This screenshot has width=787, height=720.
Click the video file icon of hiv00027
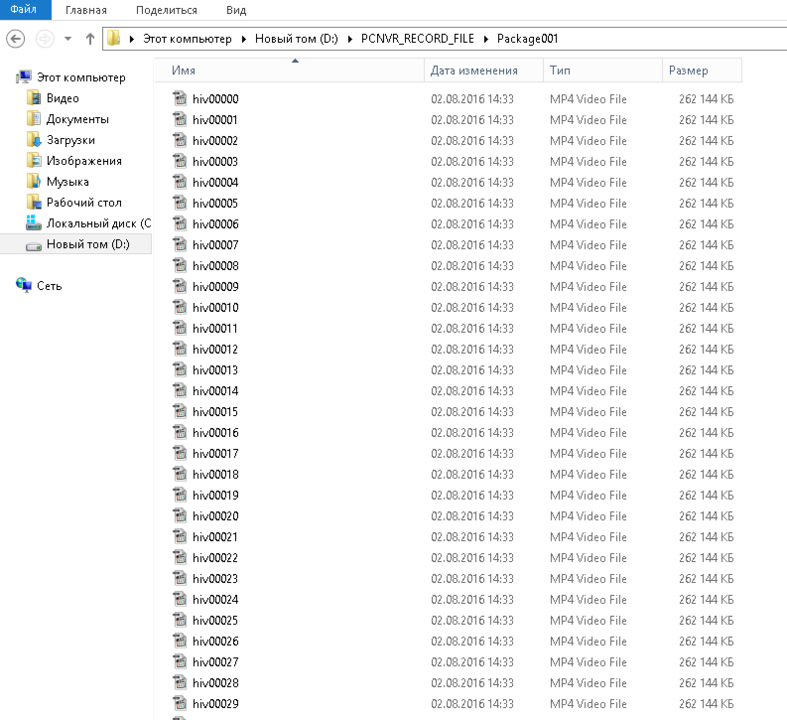coord(180,661)
